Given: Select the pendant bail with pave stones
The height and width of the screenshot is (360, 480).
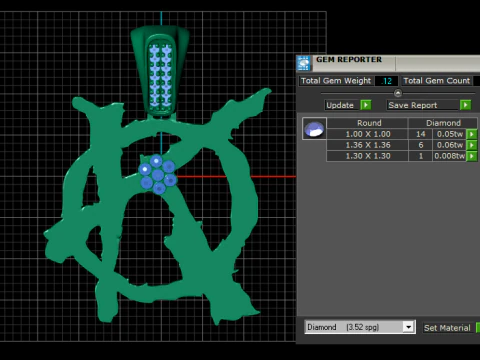Looking at the screenshot, I should coord(161,72).
